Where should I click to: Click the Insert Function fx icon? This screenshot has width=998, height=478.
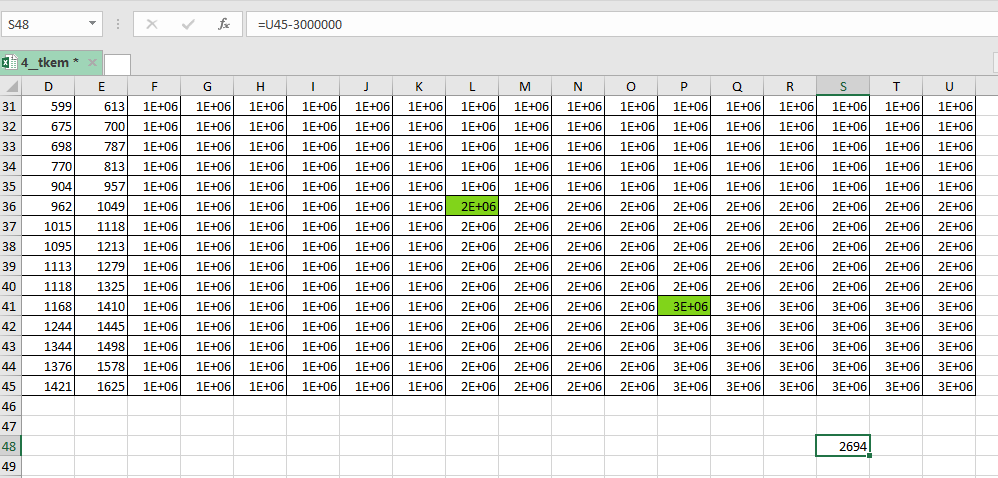(x=224, y=24)
